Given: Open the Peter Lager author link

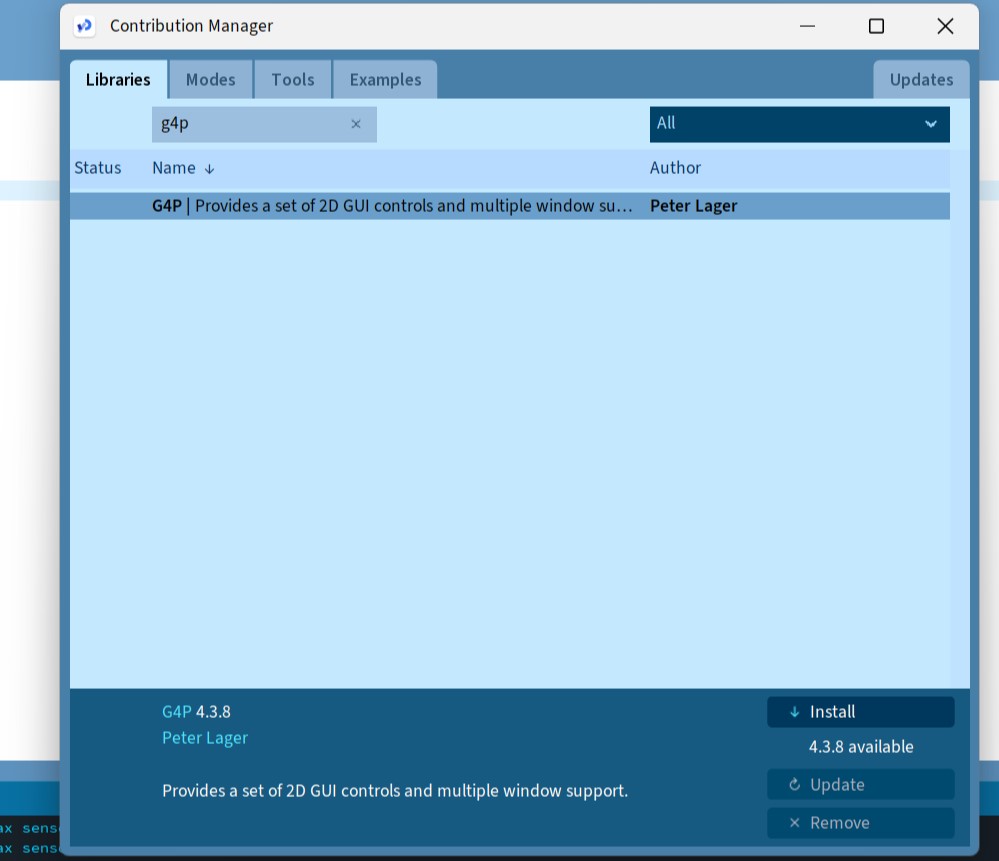Looking at the screenshot, I should tap(205, 737).
